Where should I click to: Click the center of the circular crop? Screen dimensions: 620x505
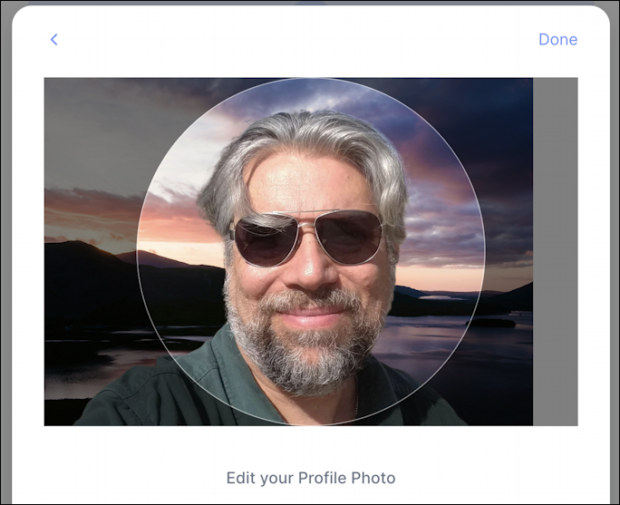click(310, 252)
